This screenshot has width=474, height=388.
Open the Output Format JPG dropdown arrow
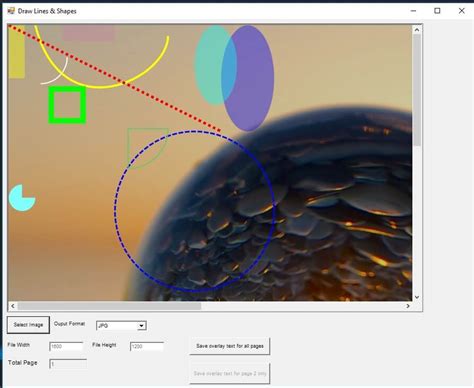pyautogui.click(x=142, y=326)
